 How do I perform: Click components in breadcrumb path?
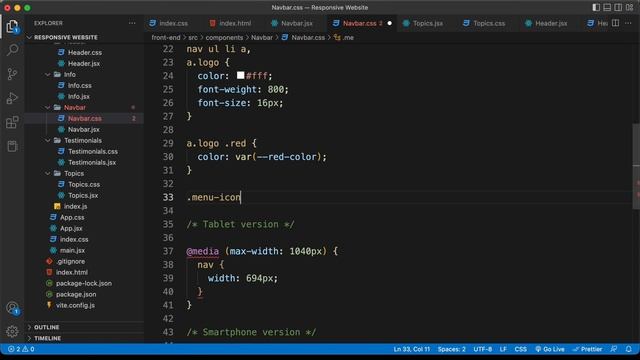coord(224,38)
